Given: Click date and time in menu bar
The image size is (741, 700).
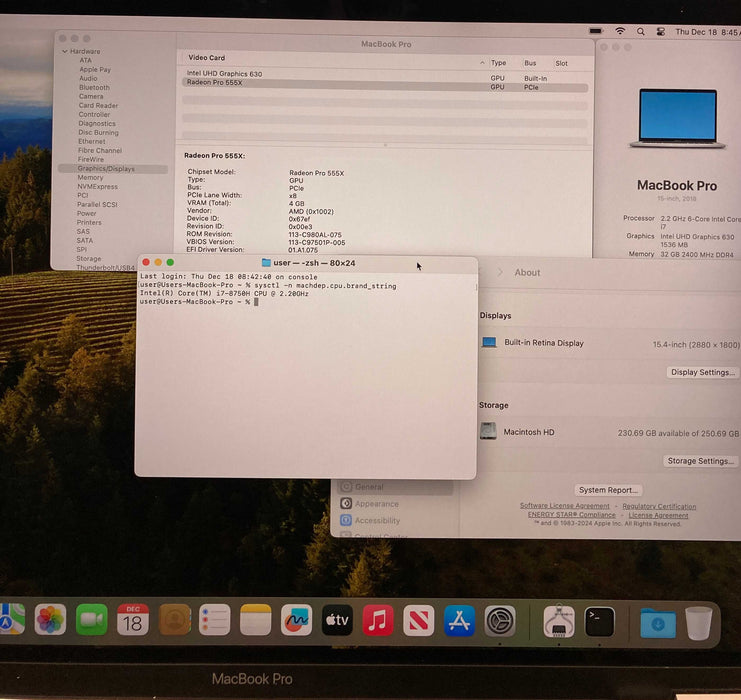Looking at the screenshot, I should point(707,32).
